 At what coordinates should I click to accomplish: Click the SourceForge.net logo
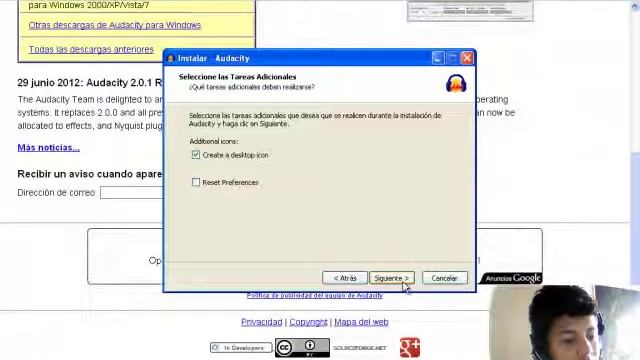tap(360, 348)
